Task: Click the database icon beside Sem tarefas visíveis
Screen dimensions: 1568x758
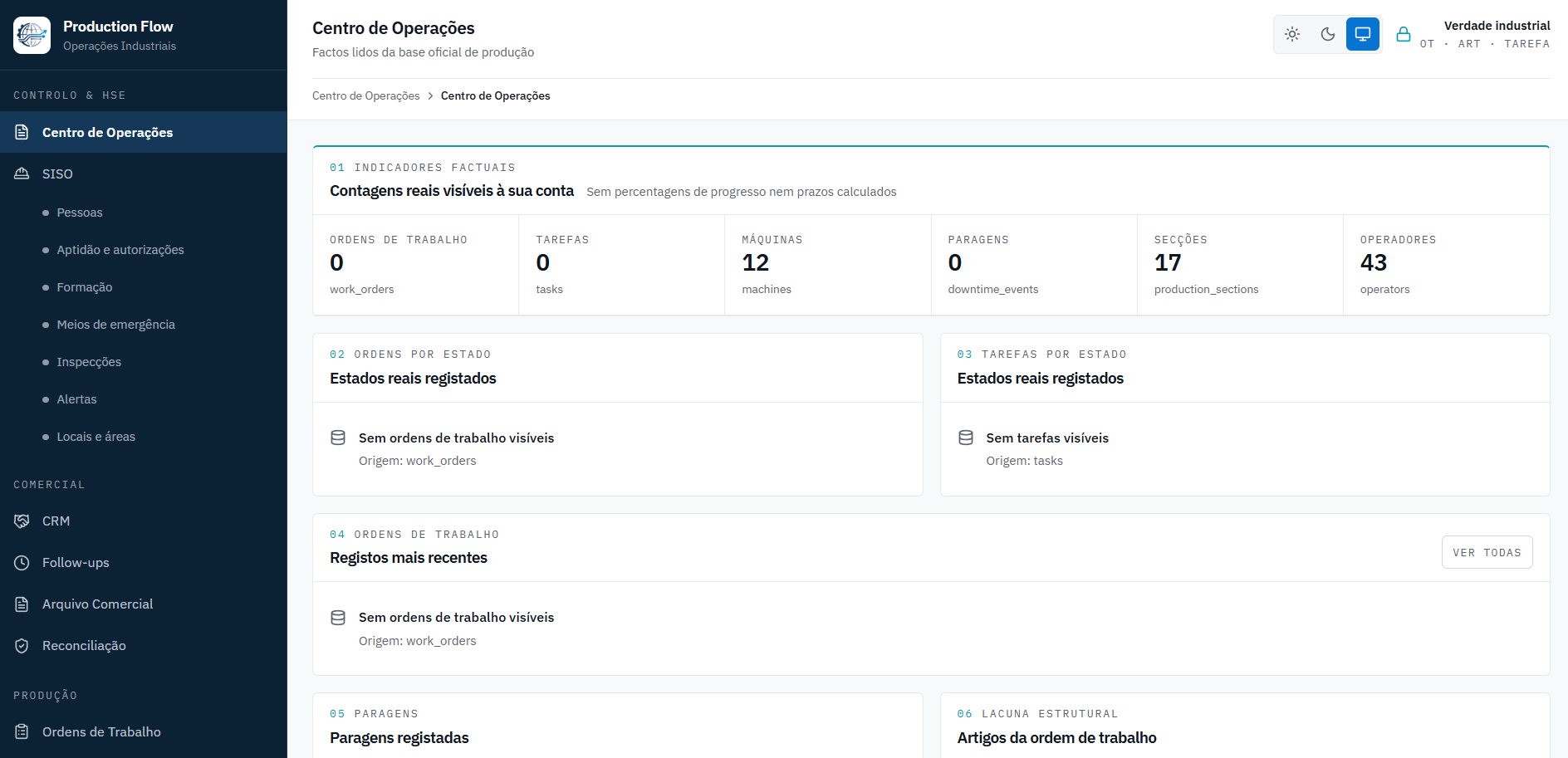Action: pos(966,438)
